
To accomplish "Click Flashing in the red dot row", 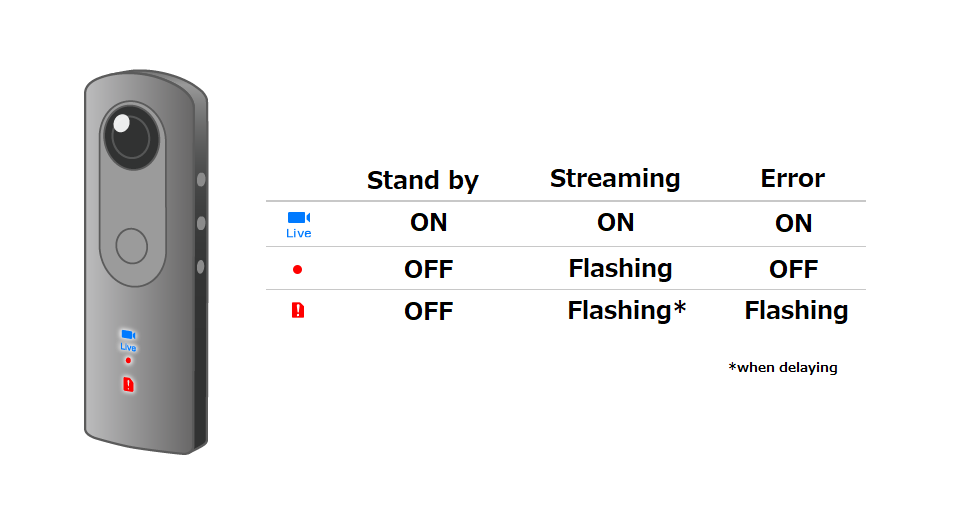I will point(620,268).
